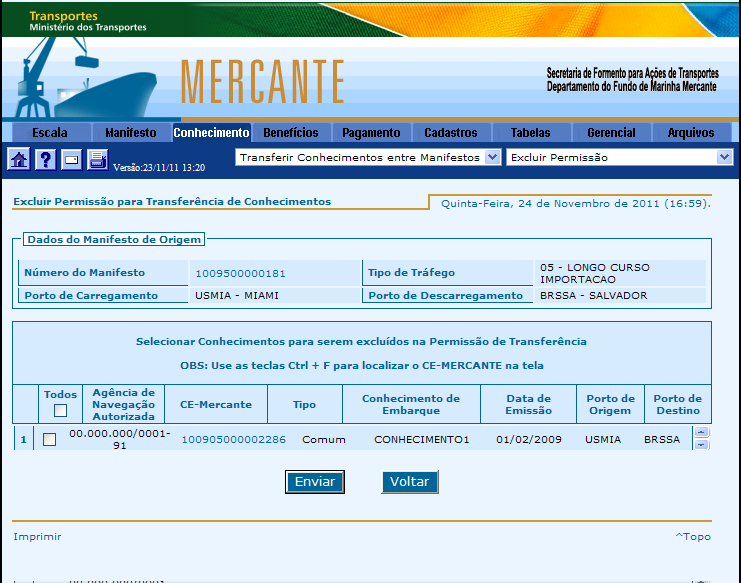The width and height of the screenshot is (741, 583).
Task: Switch to the Manifesto tab
Action: click(x=130, y=133)
